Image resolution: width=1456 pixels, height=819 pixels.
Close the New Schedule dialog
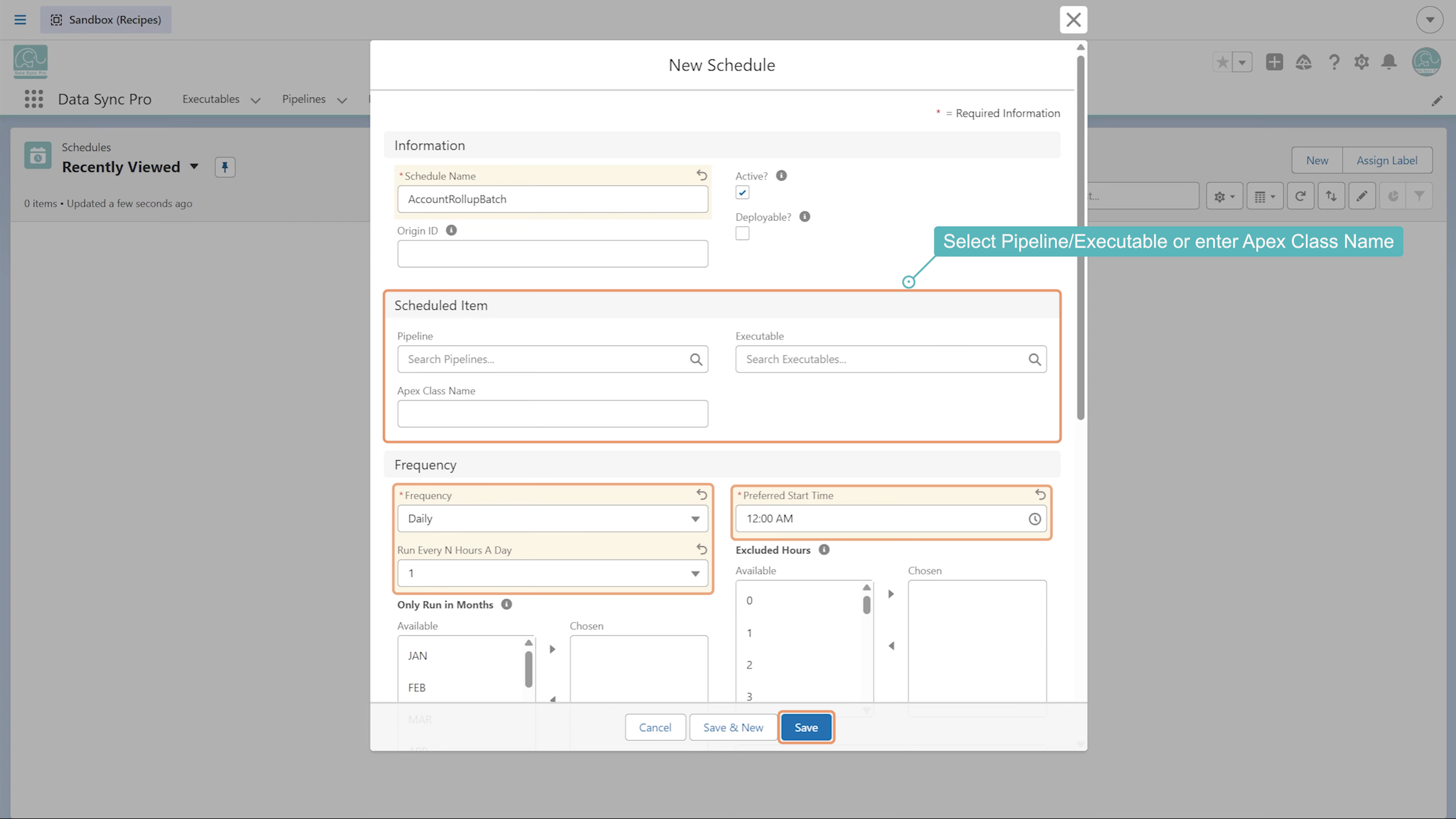click(x=1073, y=20)
